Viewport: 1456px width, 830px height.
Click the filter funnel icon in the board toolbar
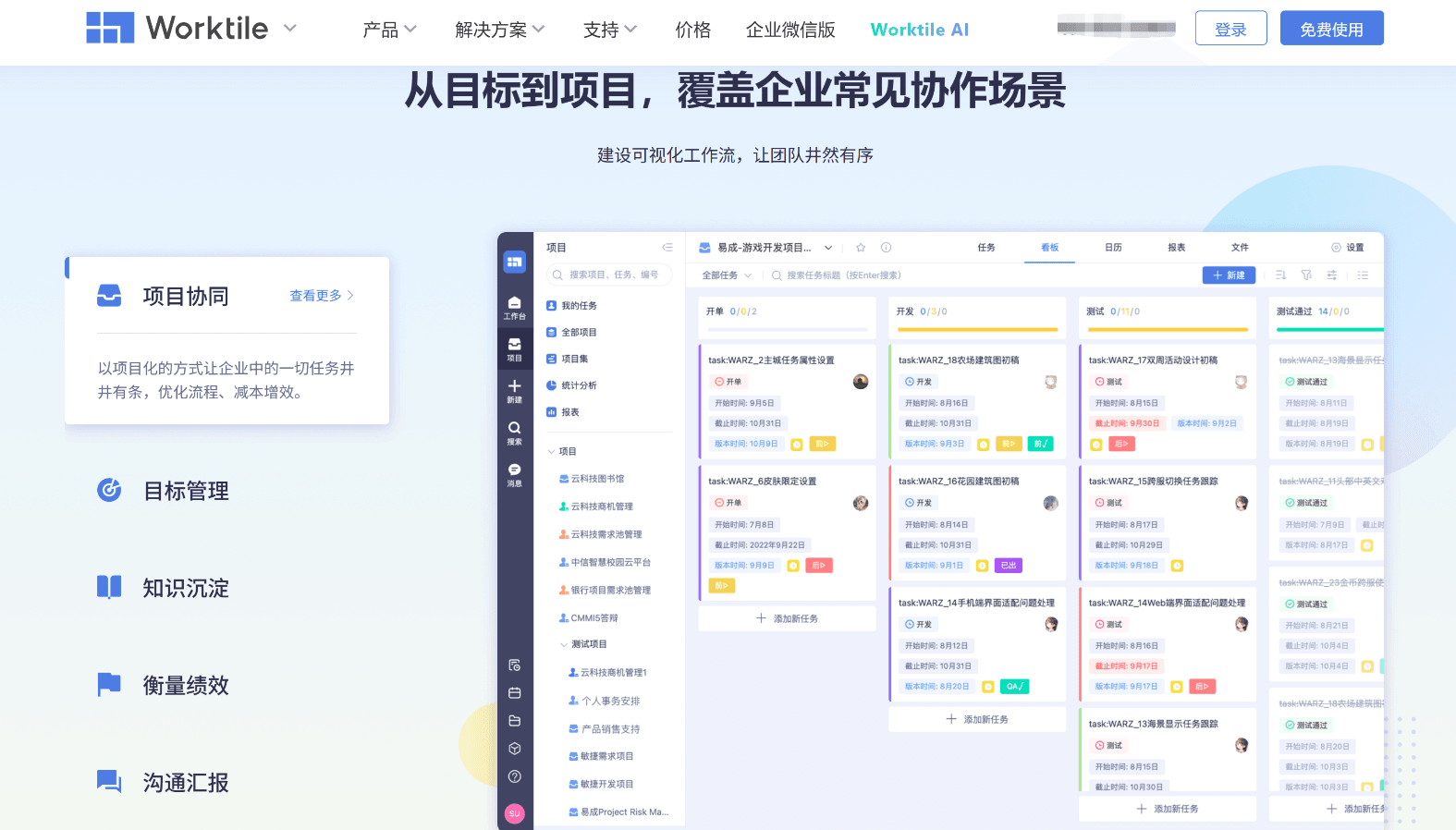click(1306, 275)
